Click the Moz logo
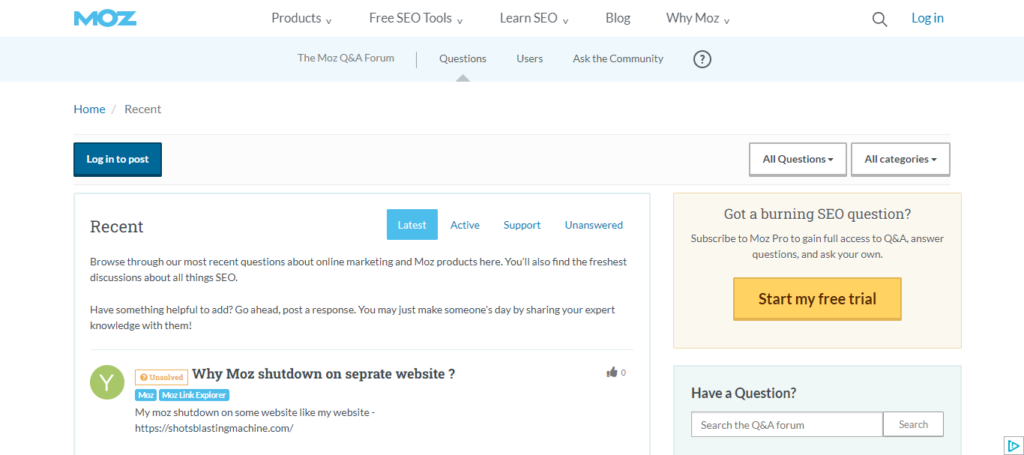Viewport: 1024px width, 455px height. (105, 18)
